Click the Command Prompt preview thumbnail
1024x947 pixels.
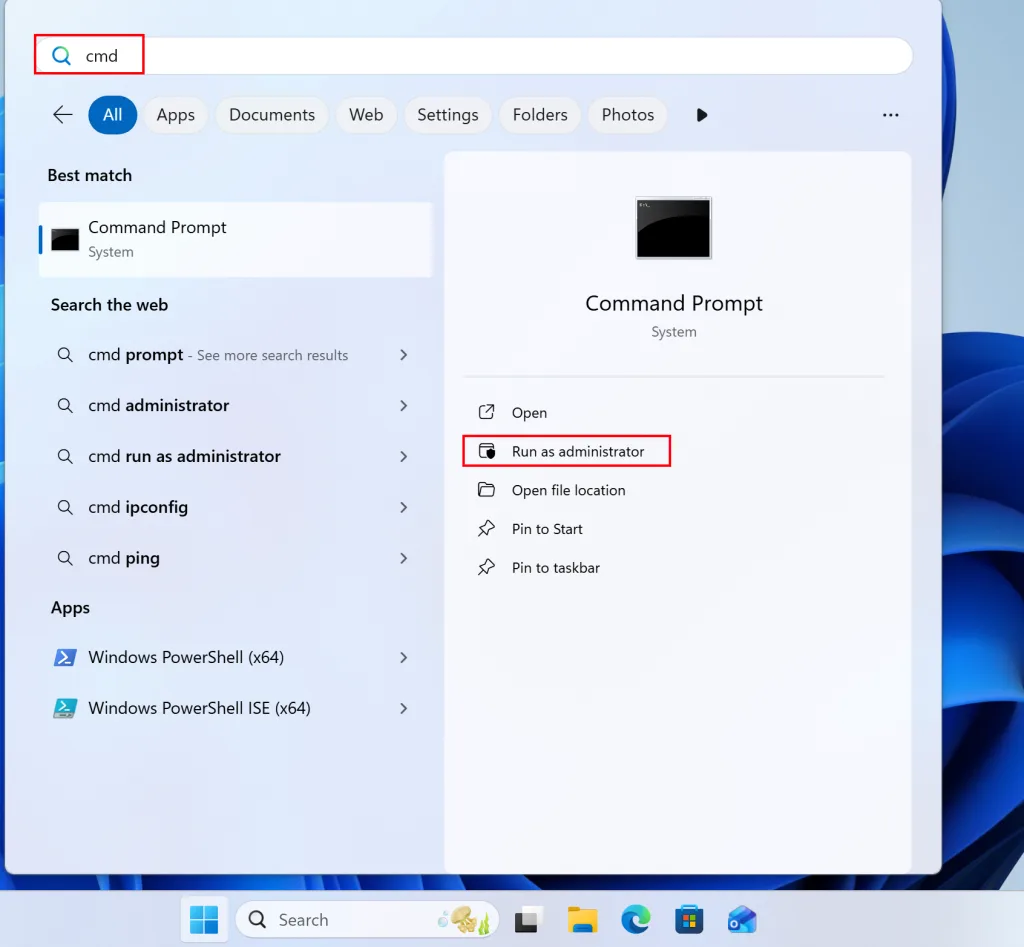click(673, 228)
